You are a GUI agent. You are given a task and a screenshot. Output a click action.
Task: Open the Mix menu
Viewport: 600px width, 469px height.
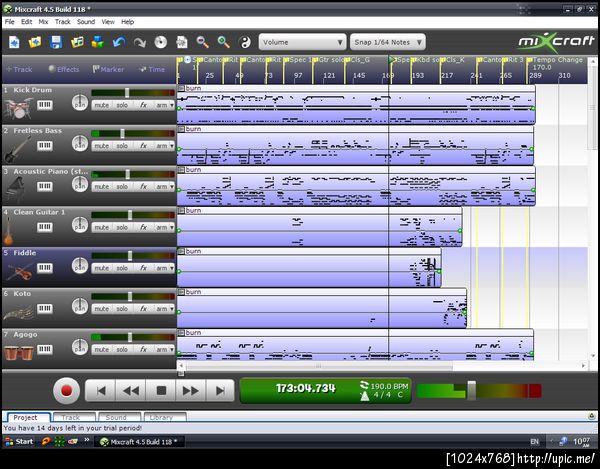click(x=43, y=22)
